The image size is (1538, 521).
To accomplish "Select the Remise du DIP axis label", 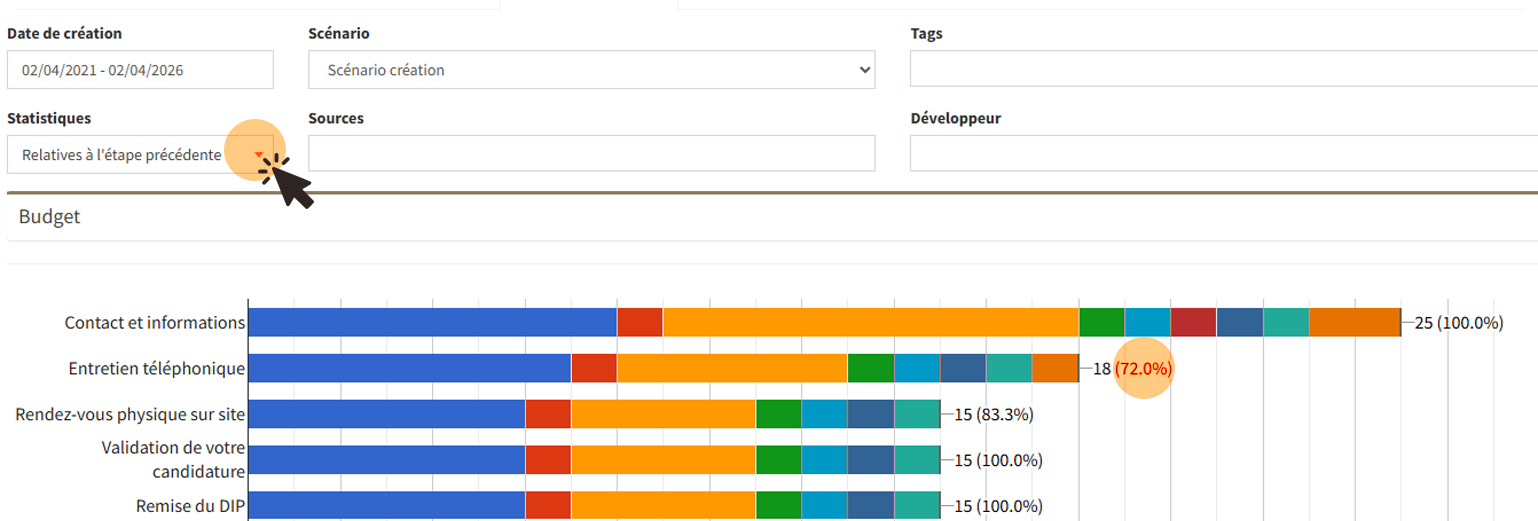I will point(190,506).
